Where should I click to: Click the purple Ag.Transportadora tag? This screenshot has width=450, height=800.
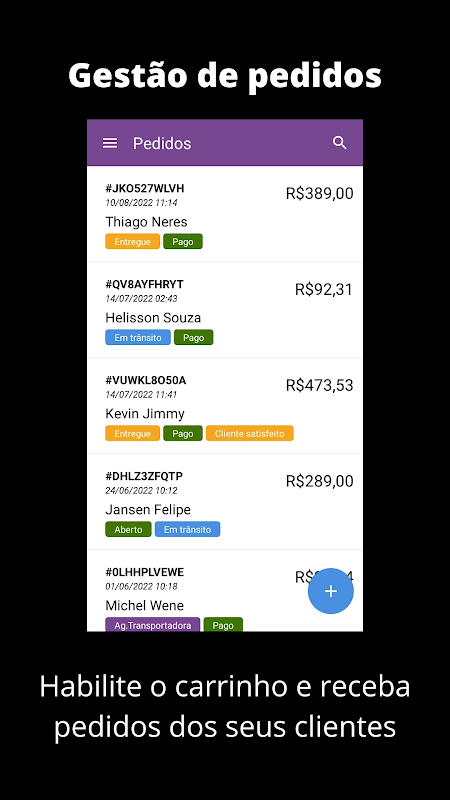(153, 625)
